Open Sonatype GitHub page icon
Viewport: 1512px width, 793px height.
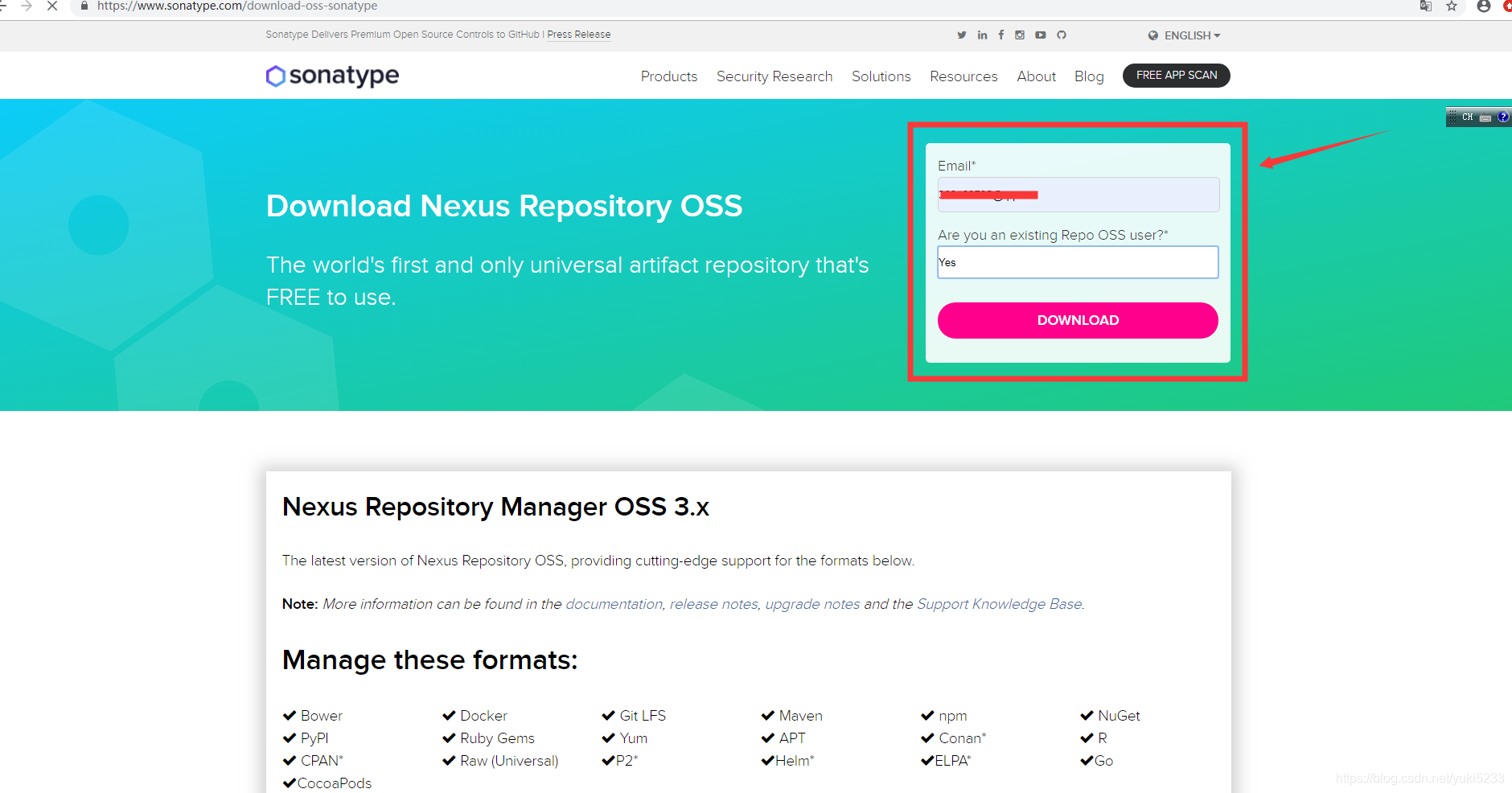coord(1062,35)
